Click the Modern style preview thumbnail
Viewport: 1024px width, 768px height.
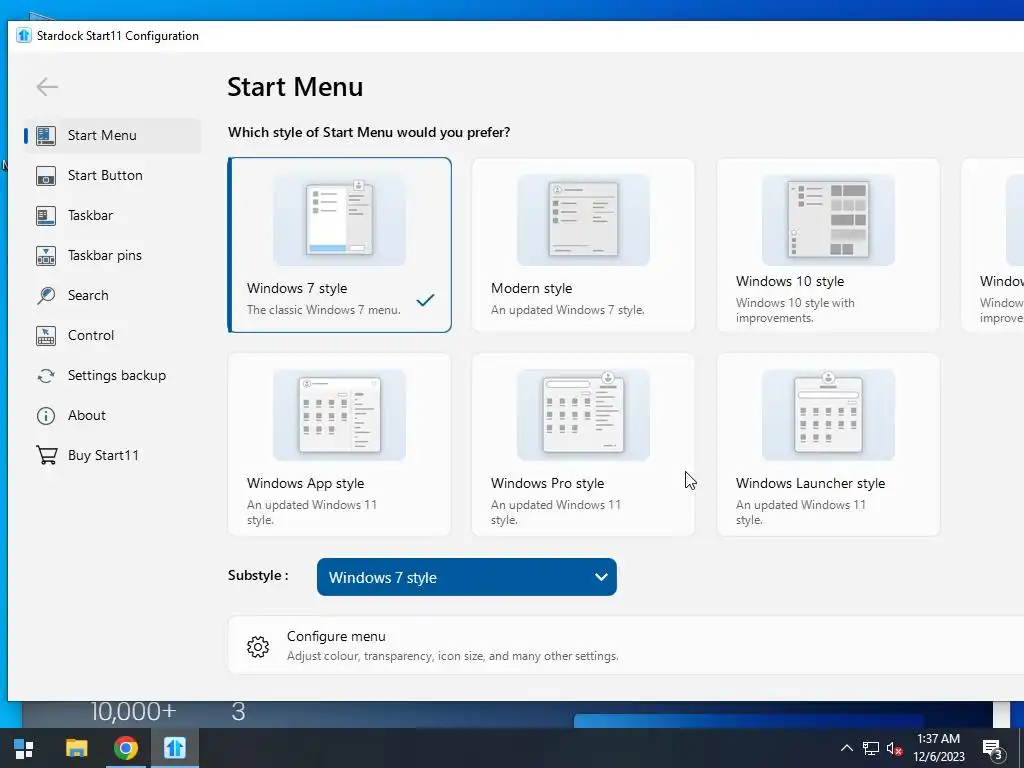583,219
